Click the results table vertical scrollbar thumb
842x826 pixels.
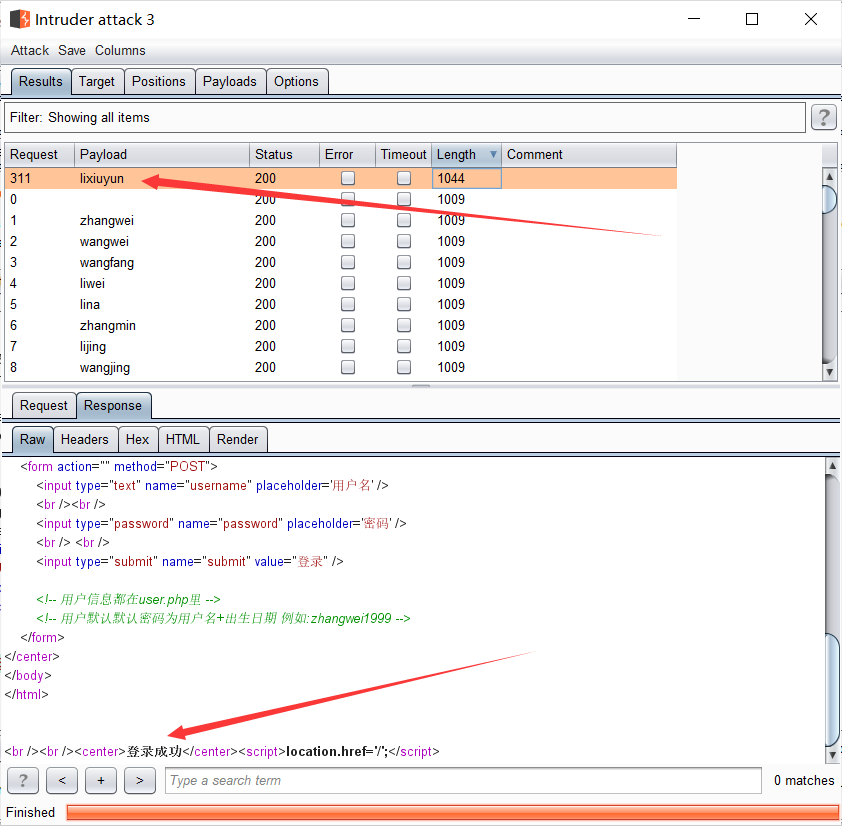tap(830, 200)
